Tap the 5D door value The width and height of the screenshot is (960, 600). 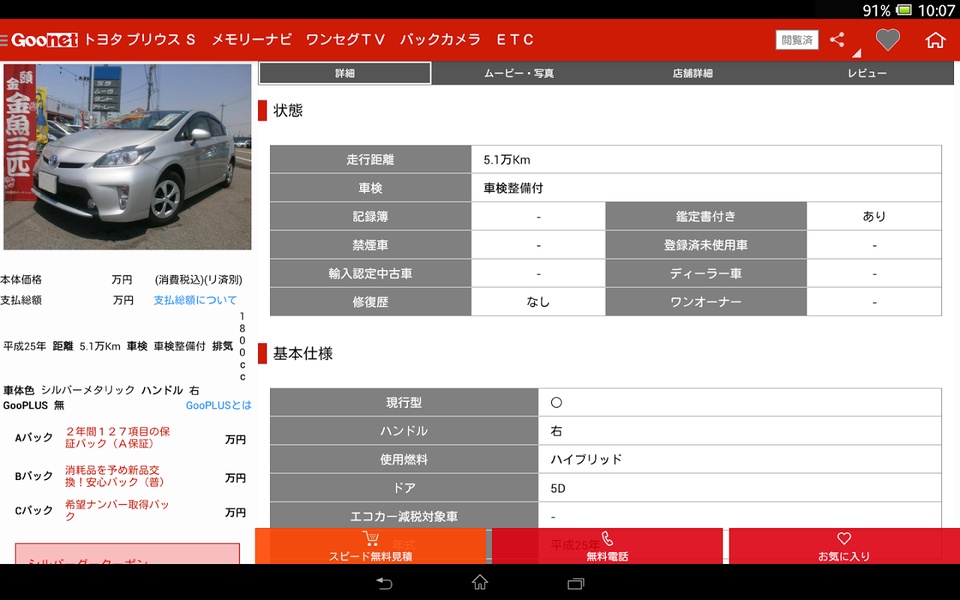point(558,488)
